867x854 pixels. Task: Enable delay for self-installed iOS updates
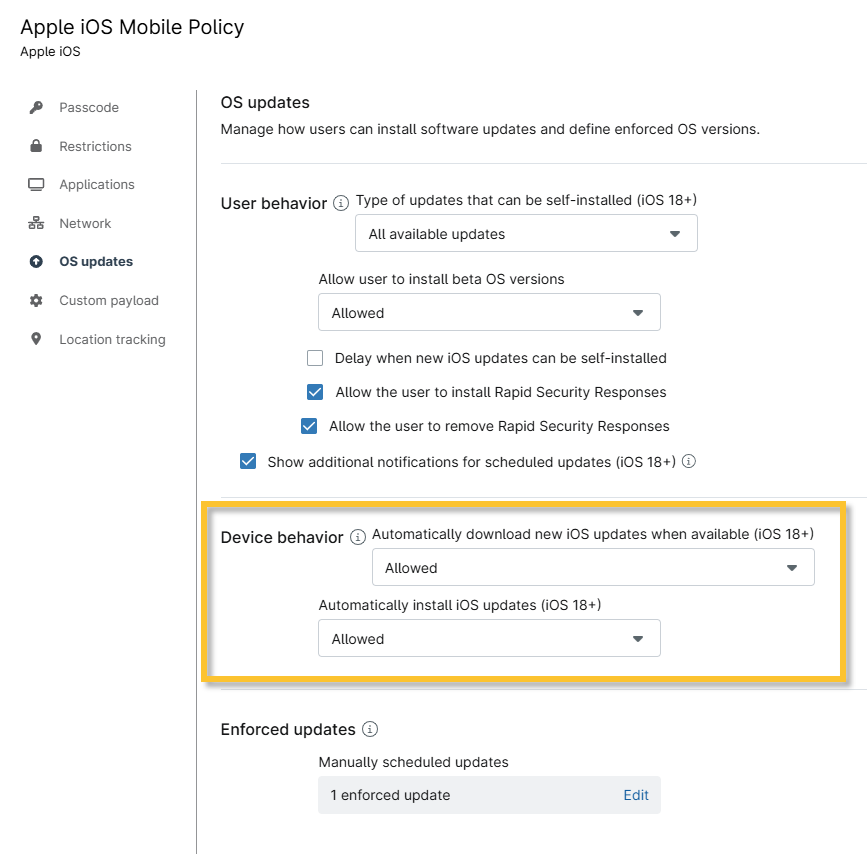coord(315,357)
